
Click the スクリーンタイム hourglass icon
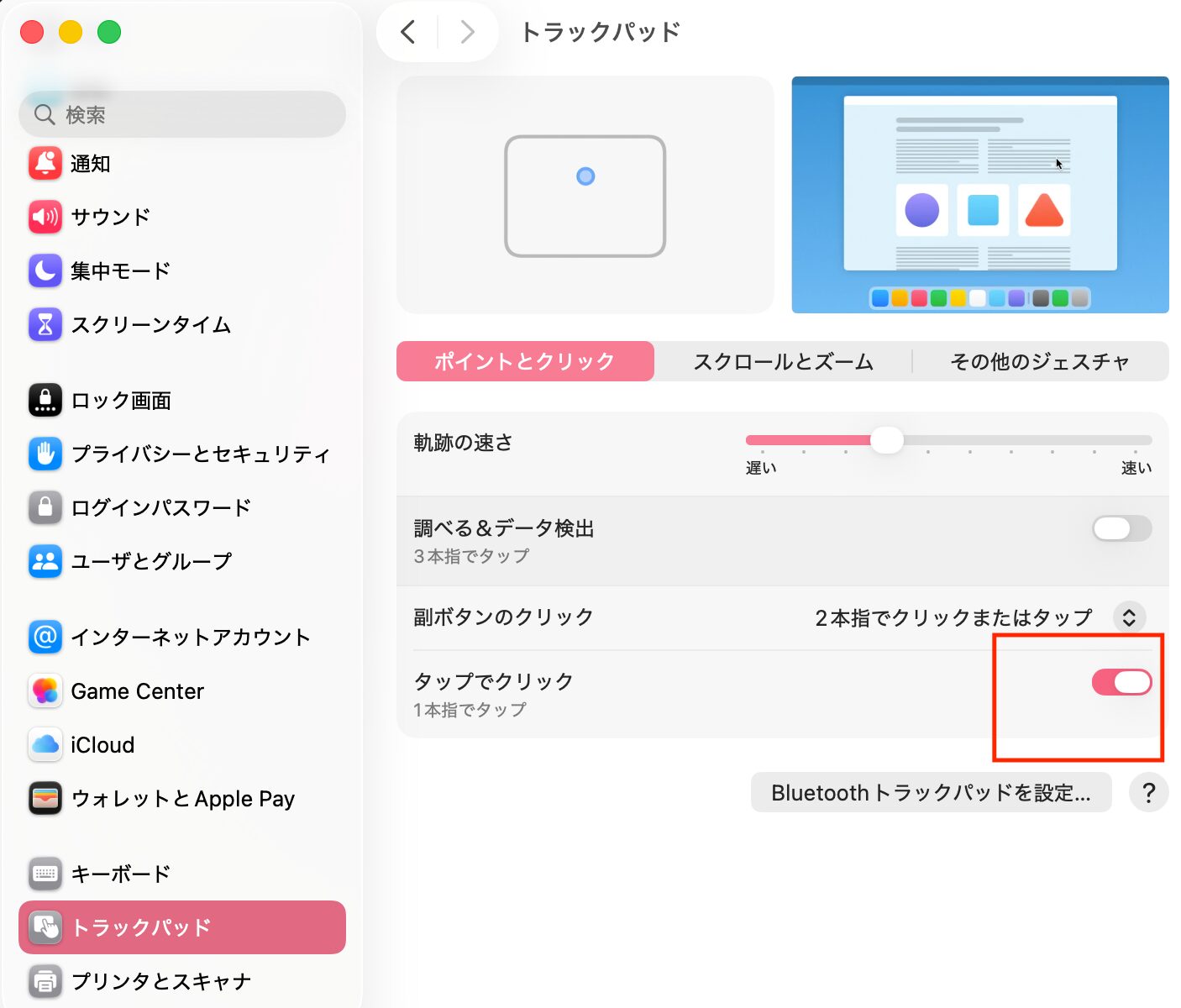pyautogui.click(x=45, y=324)
